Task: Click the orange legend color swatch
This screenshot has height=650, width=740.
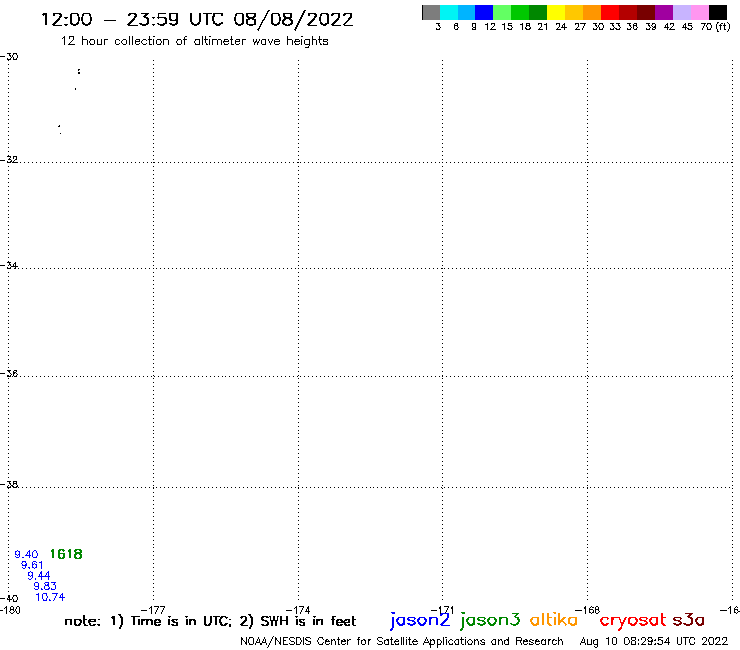Action: coord(592,12)
